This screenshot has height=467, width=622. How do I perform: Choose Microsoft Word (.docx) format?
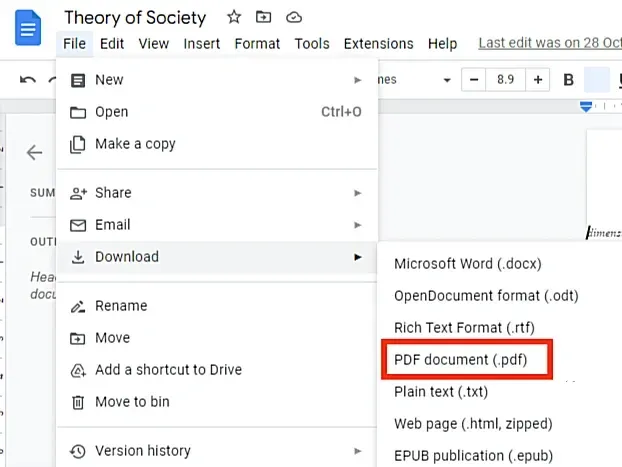(x=468, y=264)
